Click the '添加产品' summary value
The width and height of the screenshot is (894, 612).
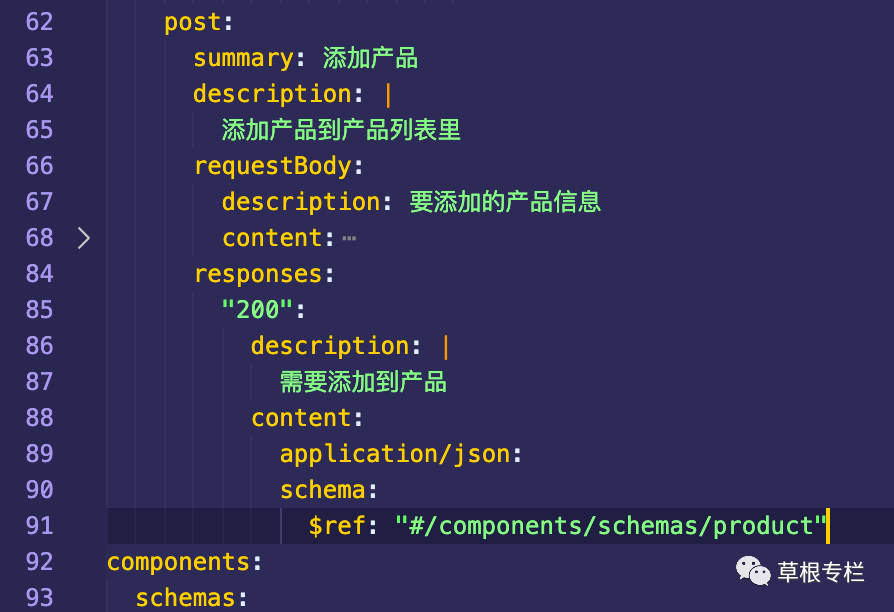(370, 58)
